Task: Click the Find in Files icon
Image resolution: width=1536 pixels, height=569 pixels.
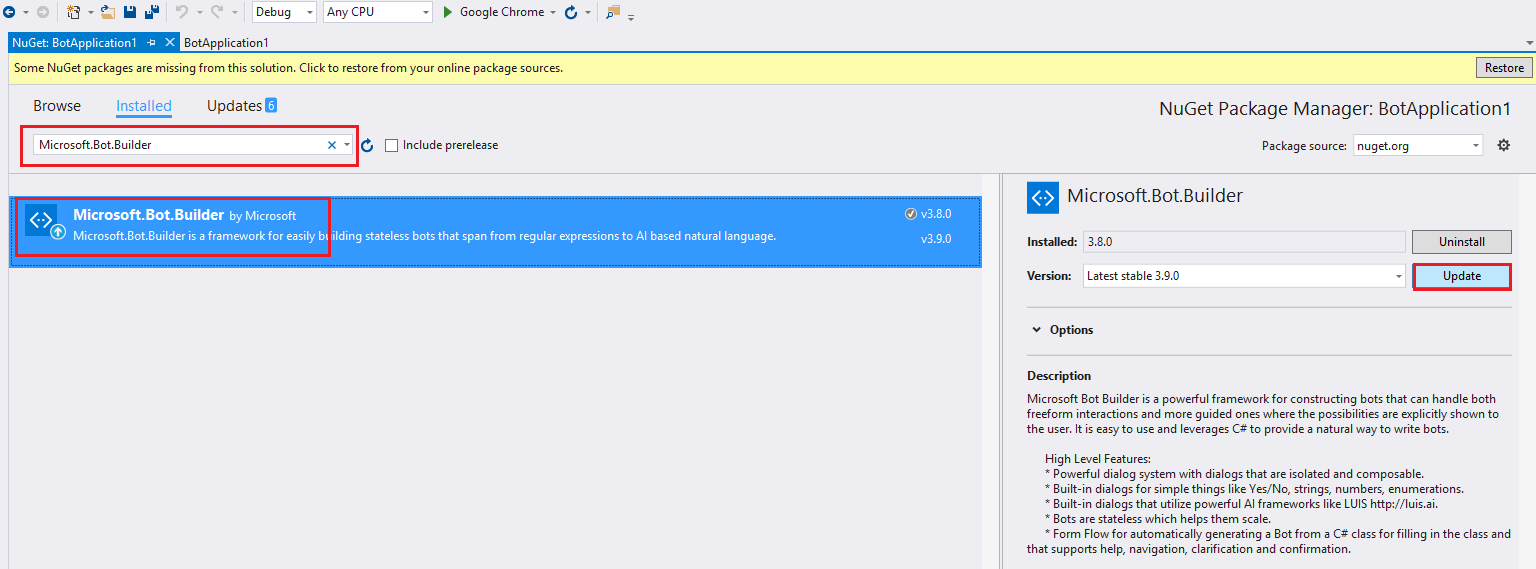Action: coord(613,12)
